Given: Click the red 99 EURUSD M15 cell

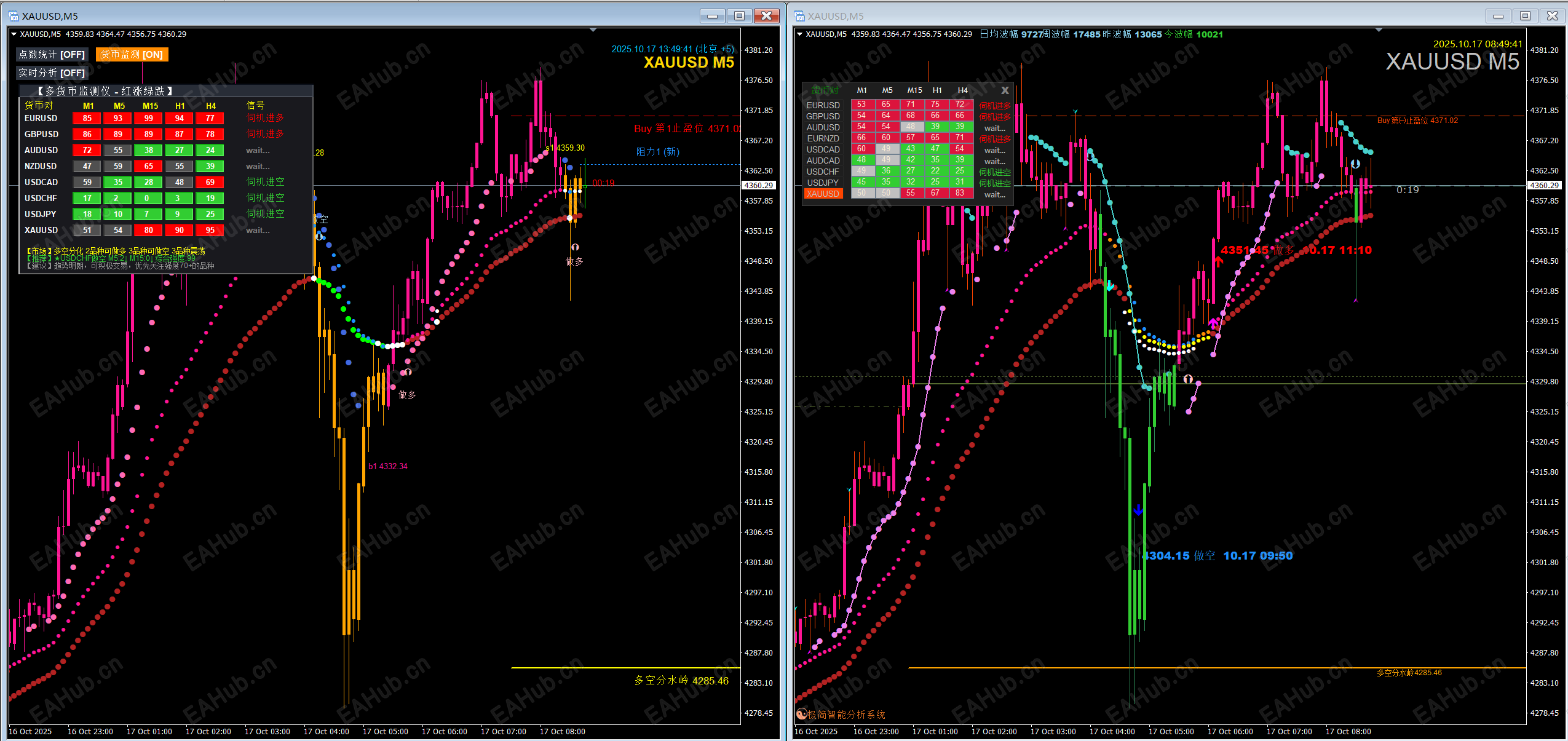Looking at the screenshot, I should 148,118.
